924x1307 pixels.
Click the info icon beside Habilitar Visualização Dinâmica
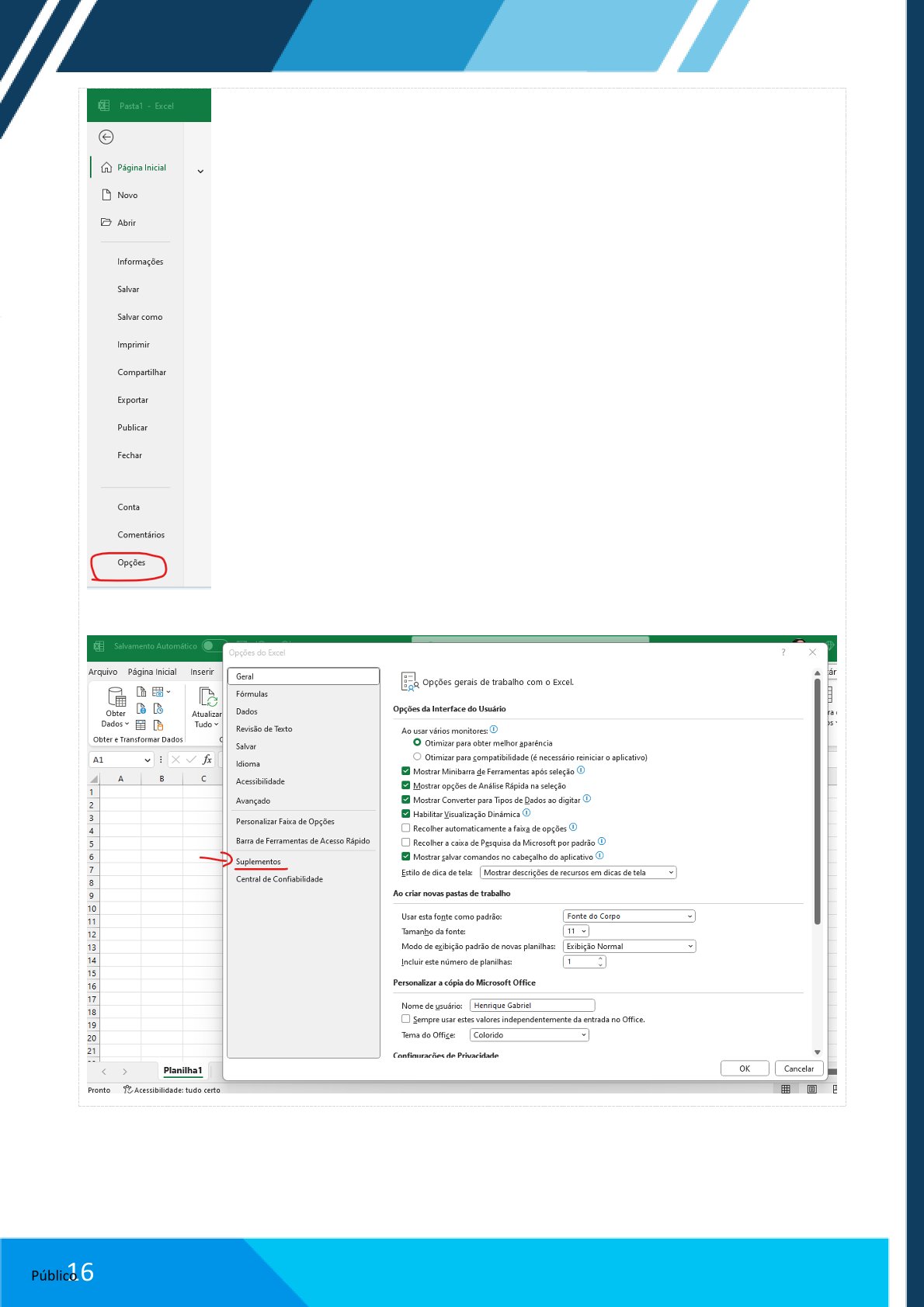[x=526, y=813]
